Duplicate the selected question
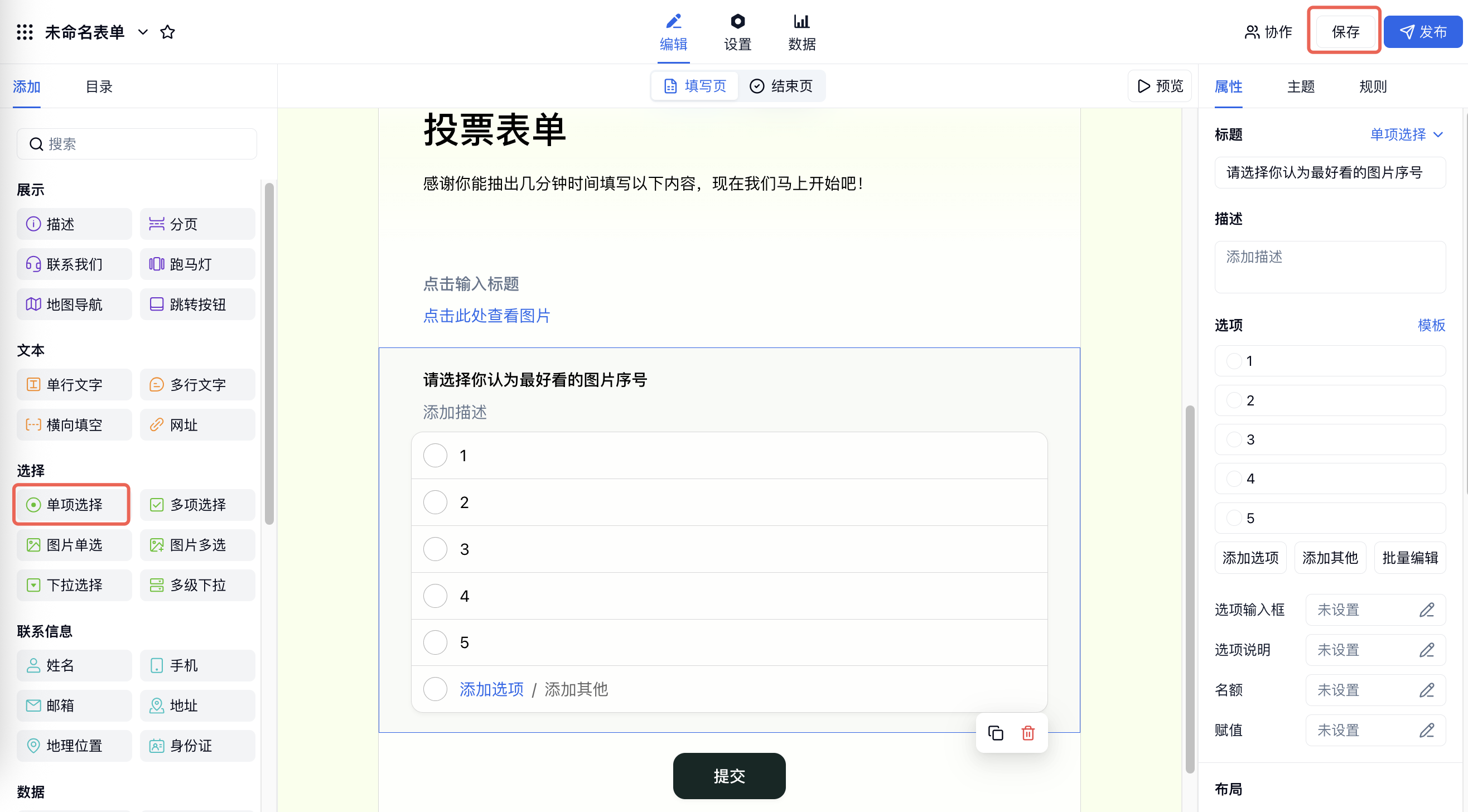 [x=996, y=733]
